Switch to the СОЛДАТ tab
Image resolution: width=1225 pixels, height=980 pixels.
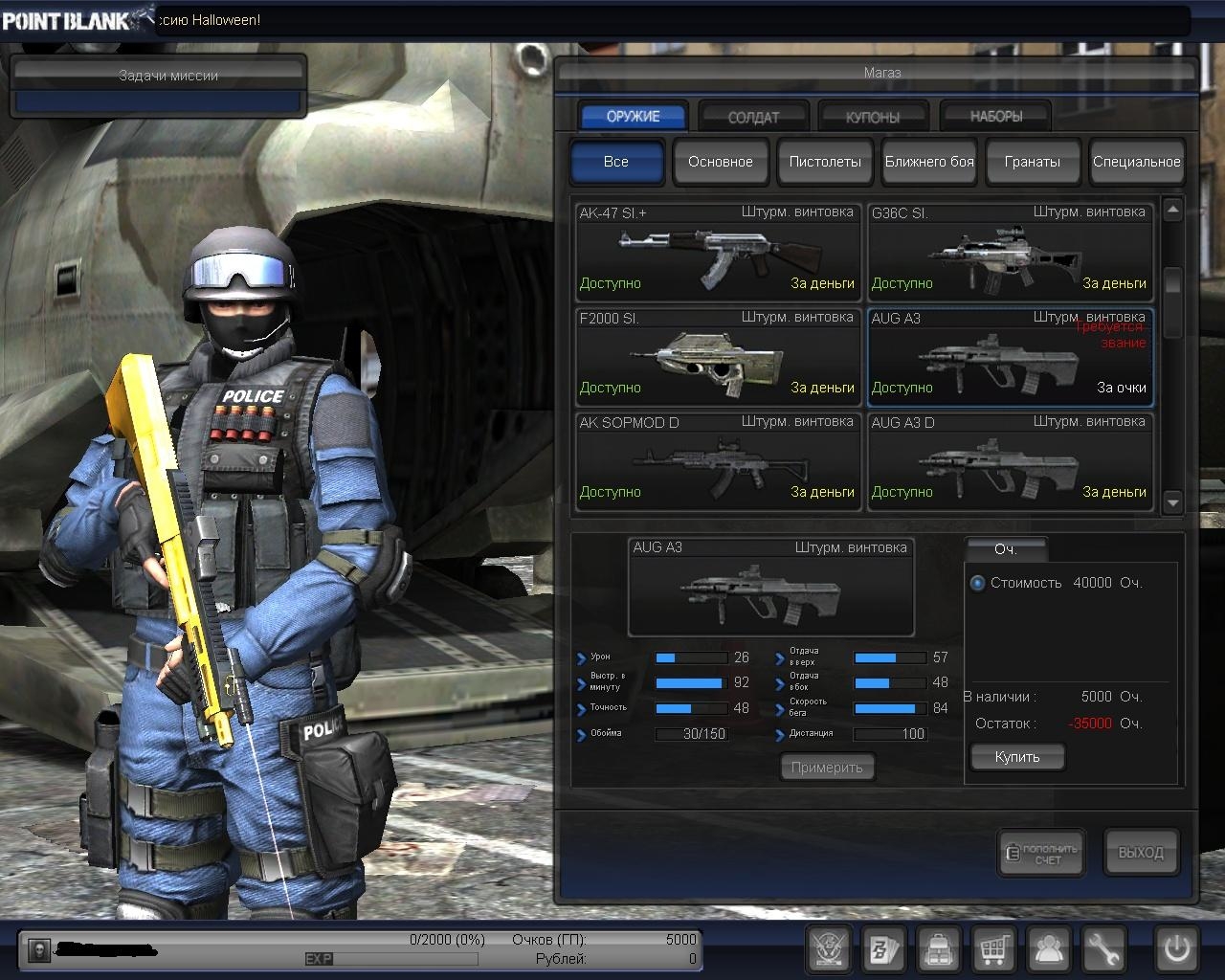point(753,117)
